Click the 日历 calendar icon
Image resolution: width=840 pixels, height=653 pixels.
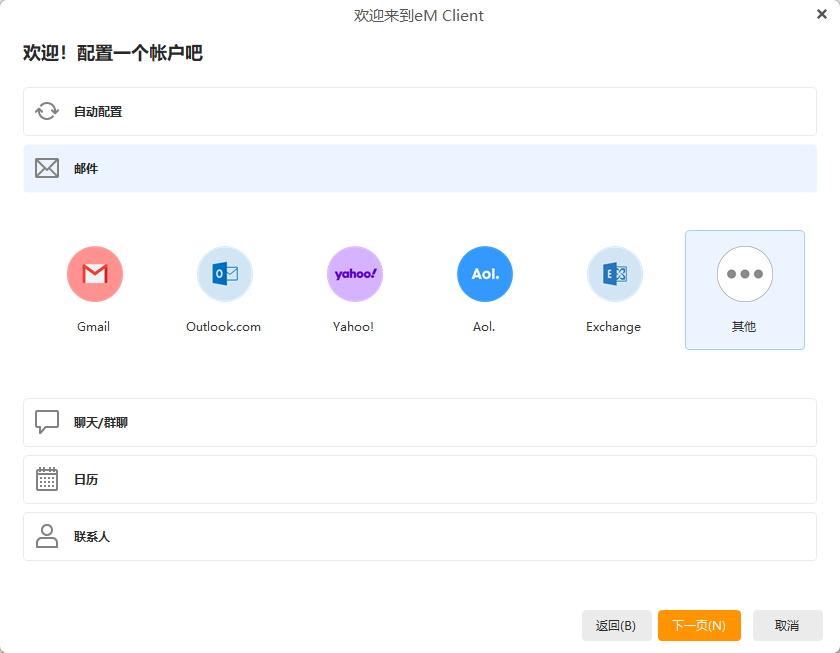coord(47,479)
